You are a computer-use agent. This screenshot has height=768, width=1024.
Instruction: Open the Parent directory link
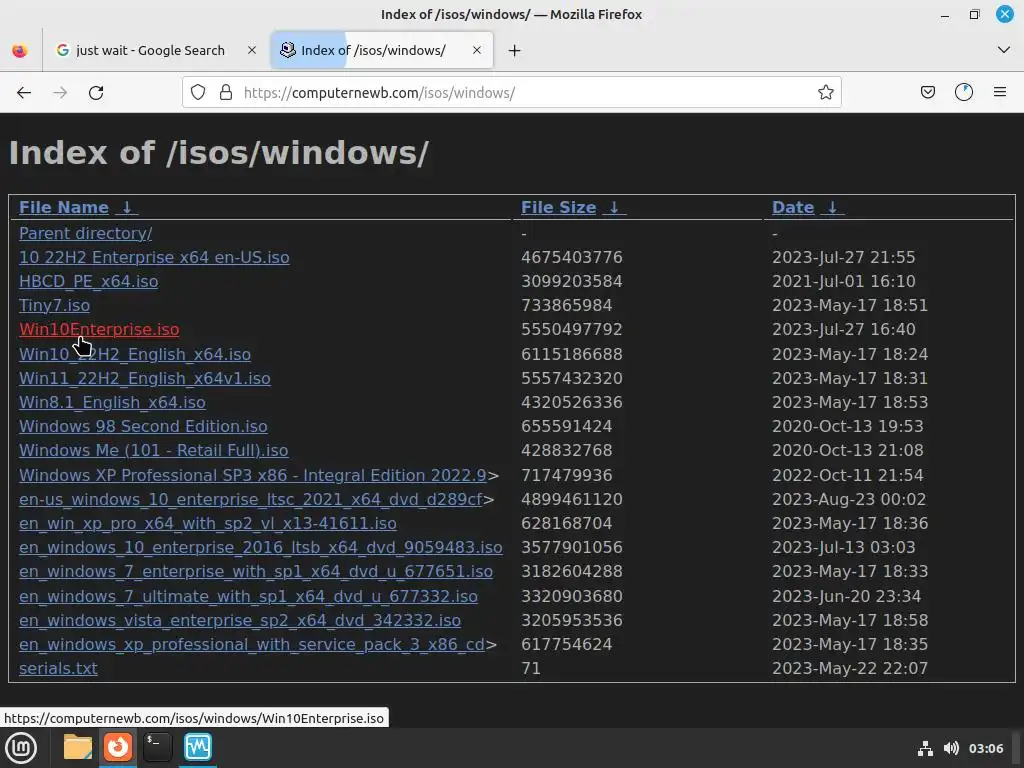tap(86, 233)
